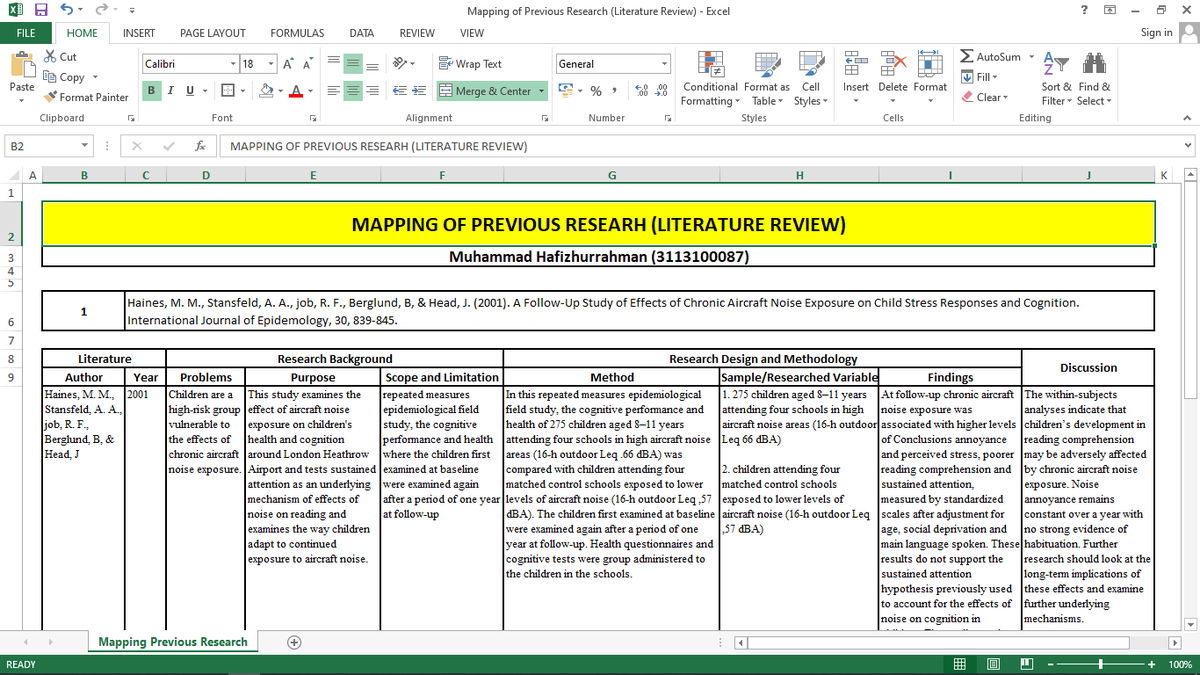Expand the formula bar

[1188, 146]
